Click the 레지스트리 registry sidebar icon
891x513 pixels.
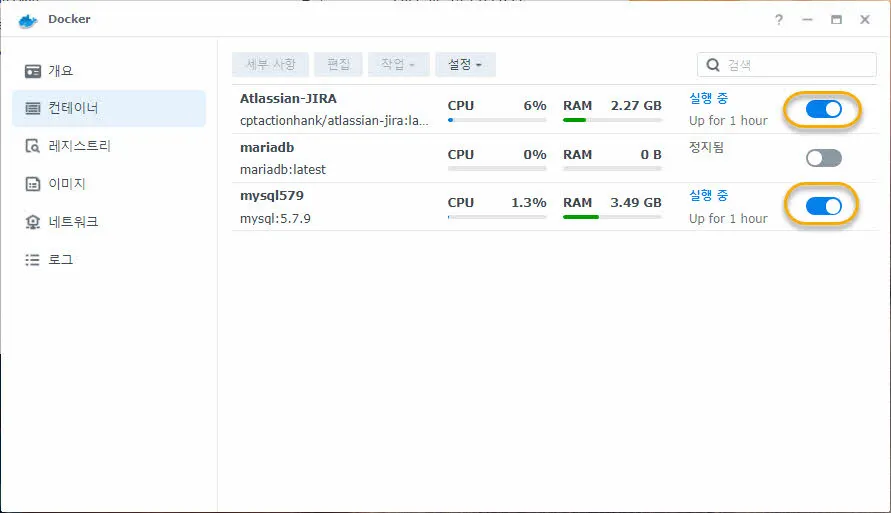[x=33, y=146]
